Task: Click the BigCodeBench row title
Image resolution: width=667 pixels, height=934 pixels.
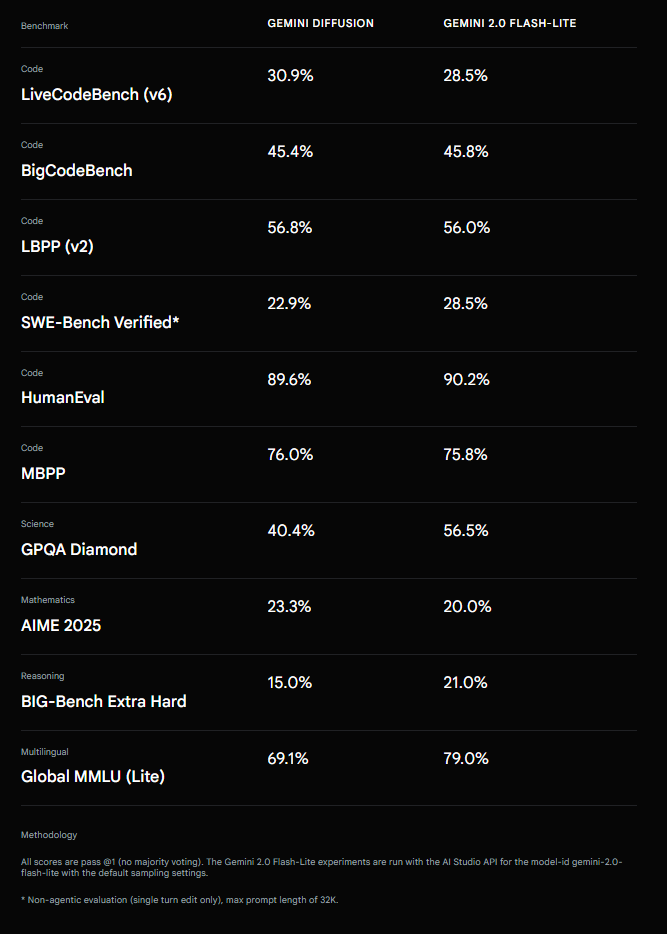Action: click(77, 170)
